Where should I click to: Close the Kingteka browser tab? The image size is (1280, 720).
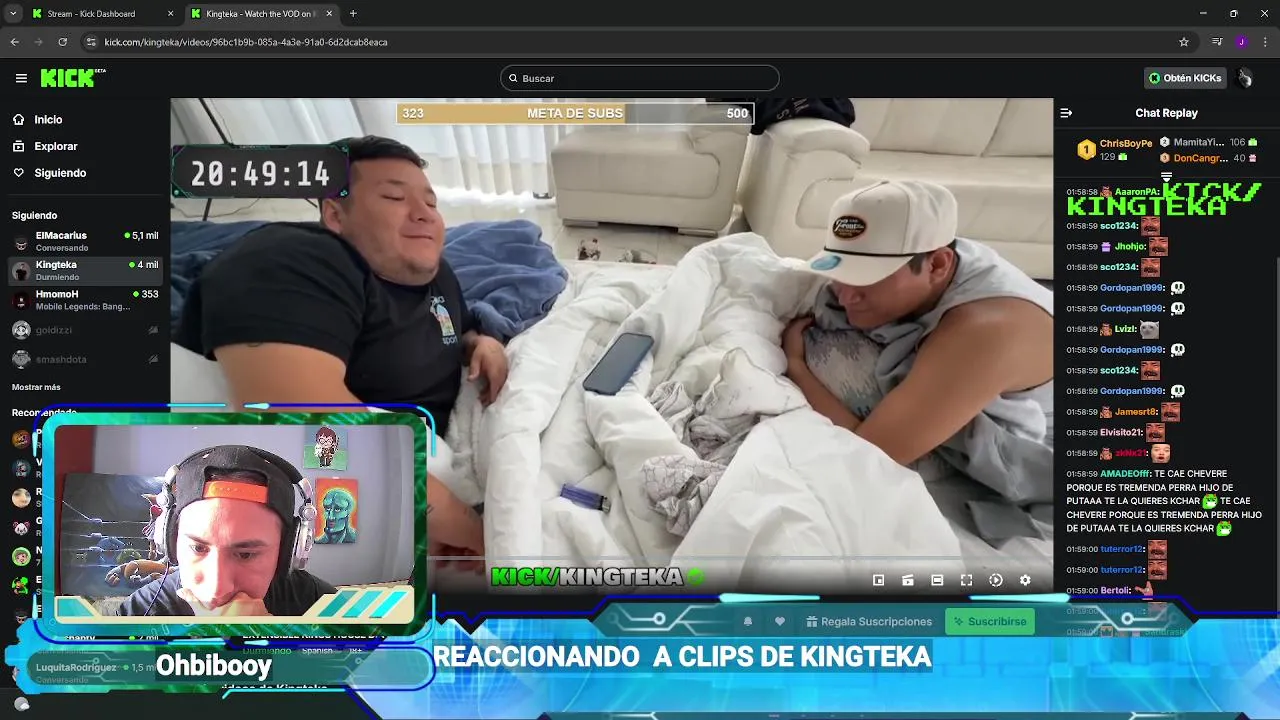pyautogui.click(x=329, y=14)
